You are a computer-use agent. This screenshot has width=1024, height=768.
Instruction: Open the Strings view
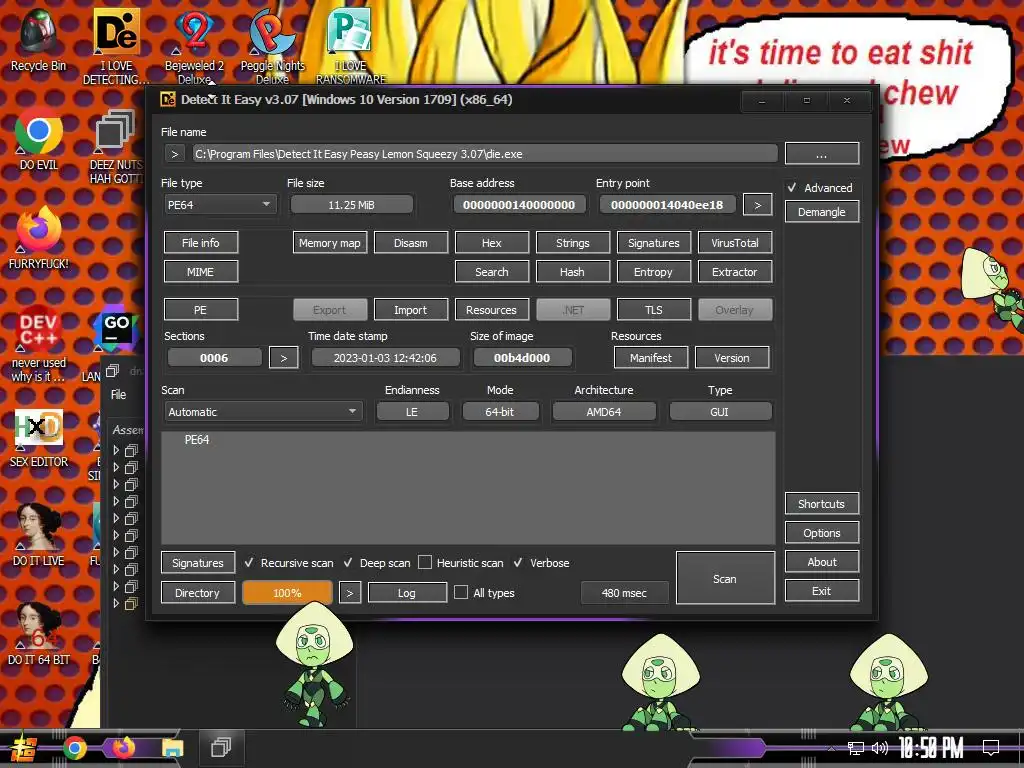click(573, 242)
